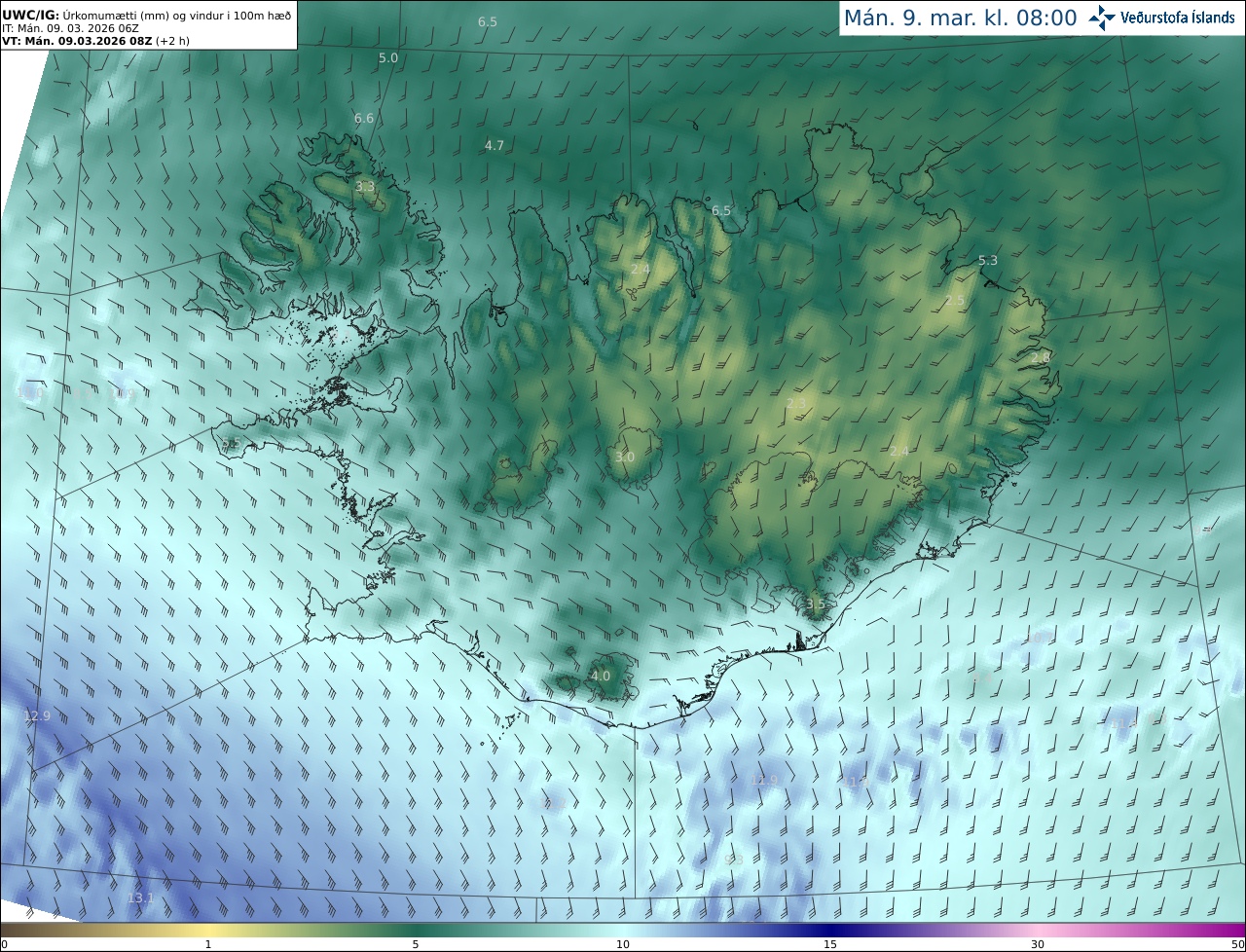Click the title Úrkomumætti (mm) og vindur í 100m hæð
The image size is (1246, 952).
176,14
